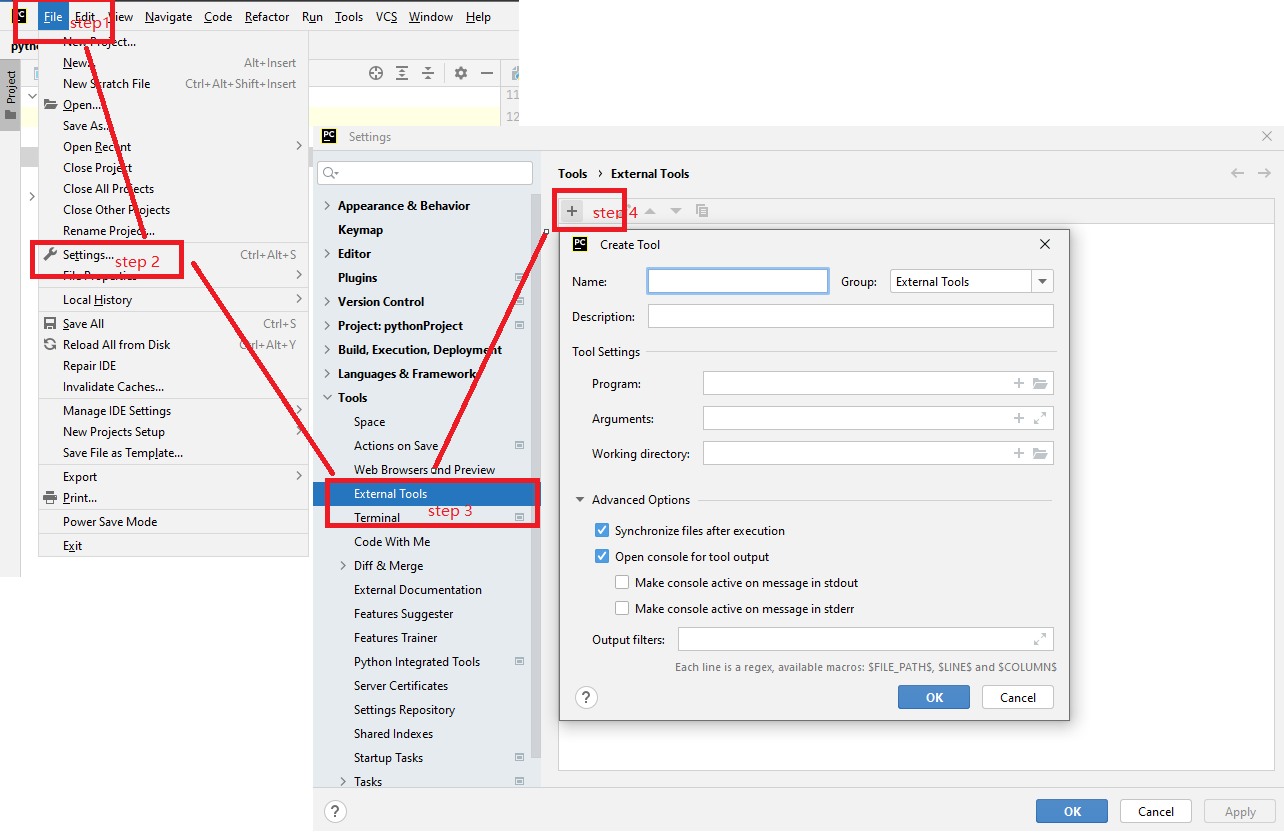Open the Refactor menu in the menu bar
The height and width of the screenshot is (834, 1284).
(267, 17)
